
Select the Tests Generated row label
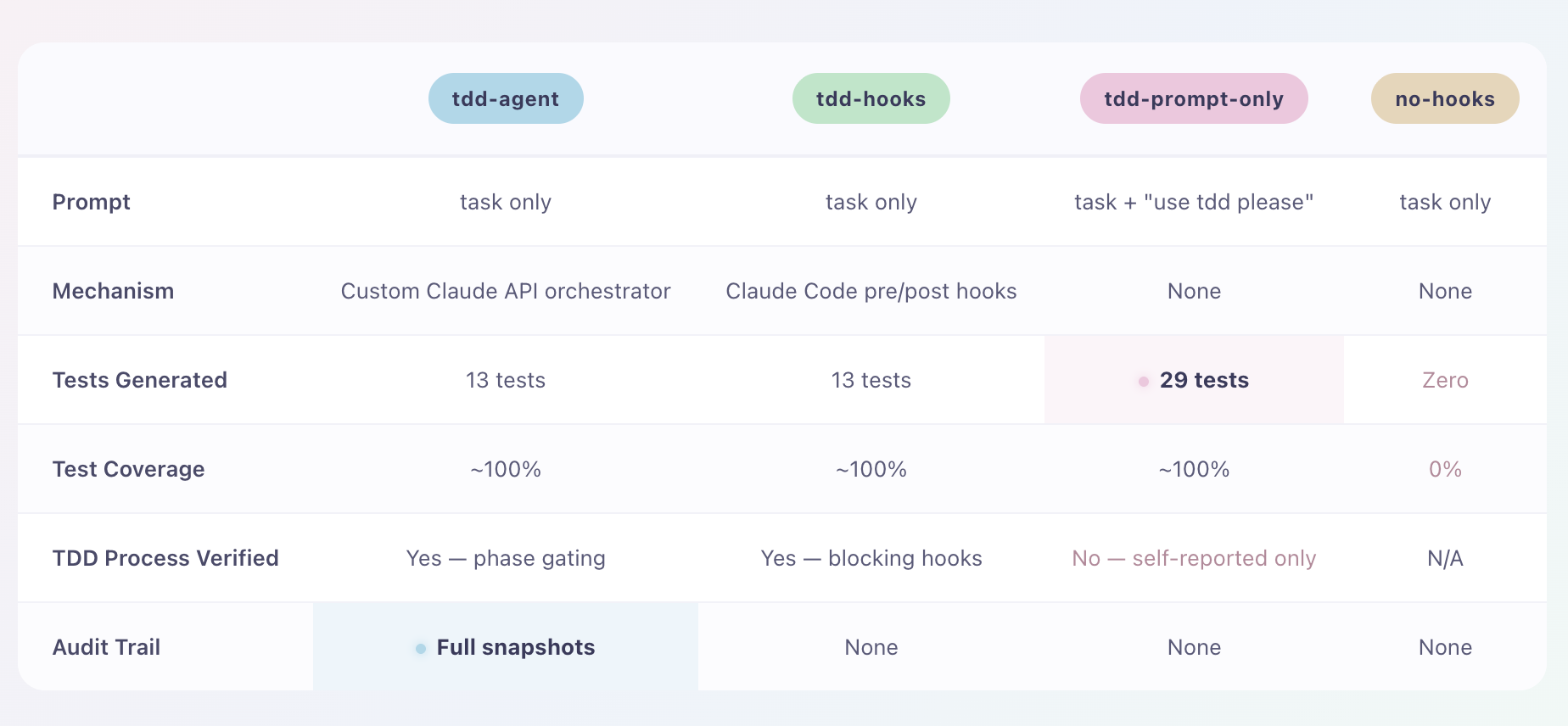[140, 380]
